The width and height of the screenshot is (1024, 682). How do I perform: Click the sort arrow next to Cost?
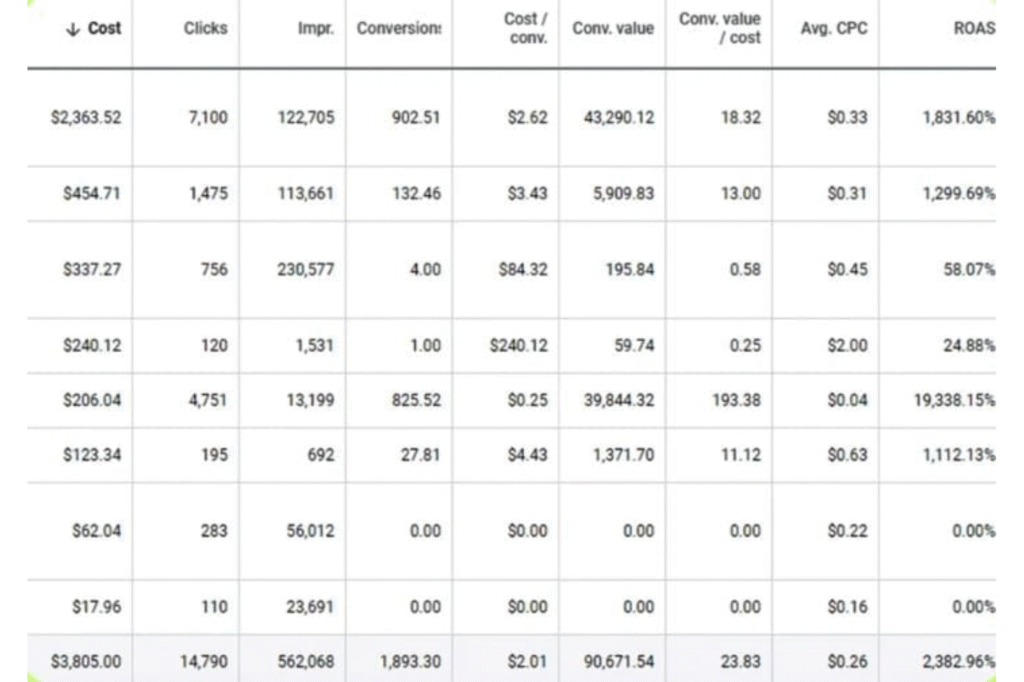[71, 29]
